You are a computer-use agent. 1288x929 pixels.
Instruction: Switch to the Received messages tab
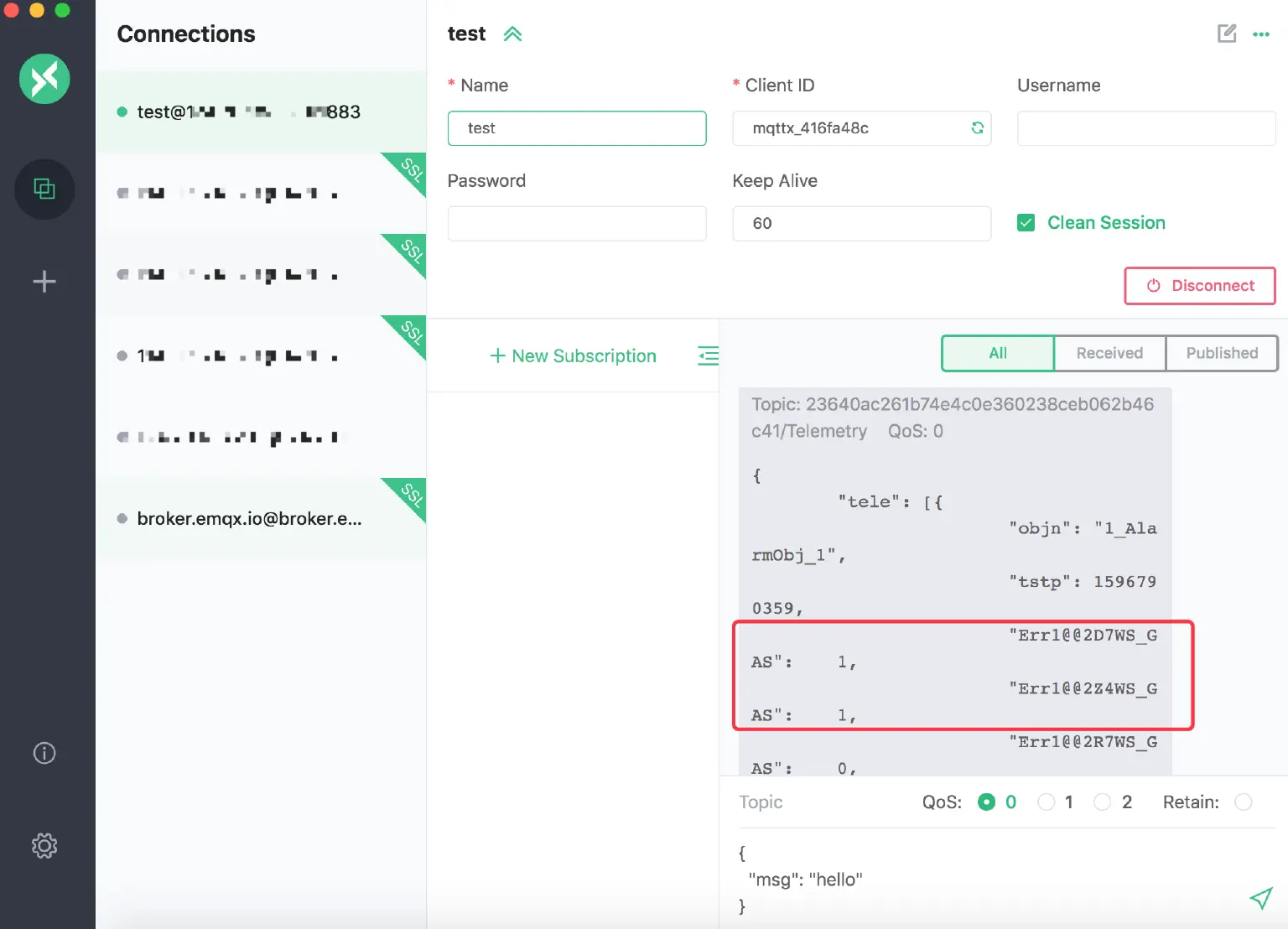[x=1109, y=353]
